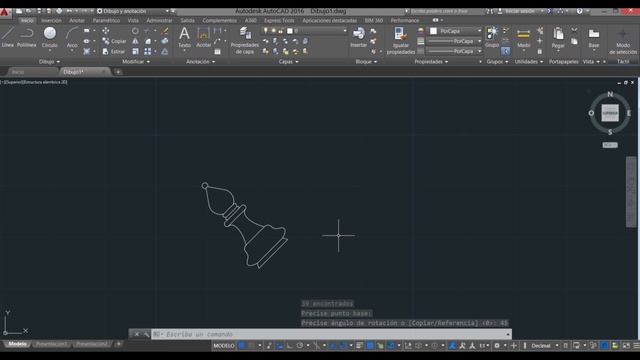This screenshot has height=360, width=640.
Task: Switch to the Vista ribbon tab
Action: [133, 20]
